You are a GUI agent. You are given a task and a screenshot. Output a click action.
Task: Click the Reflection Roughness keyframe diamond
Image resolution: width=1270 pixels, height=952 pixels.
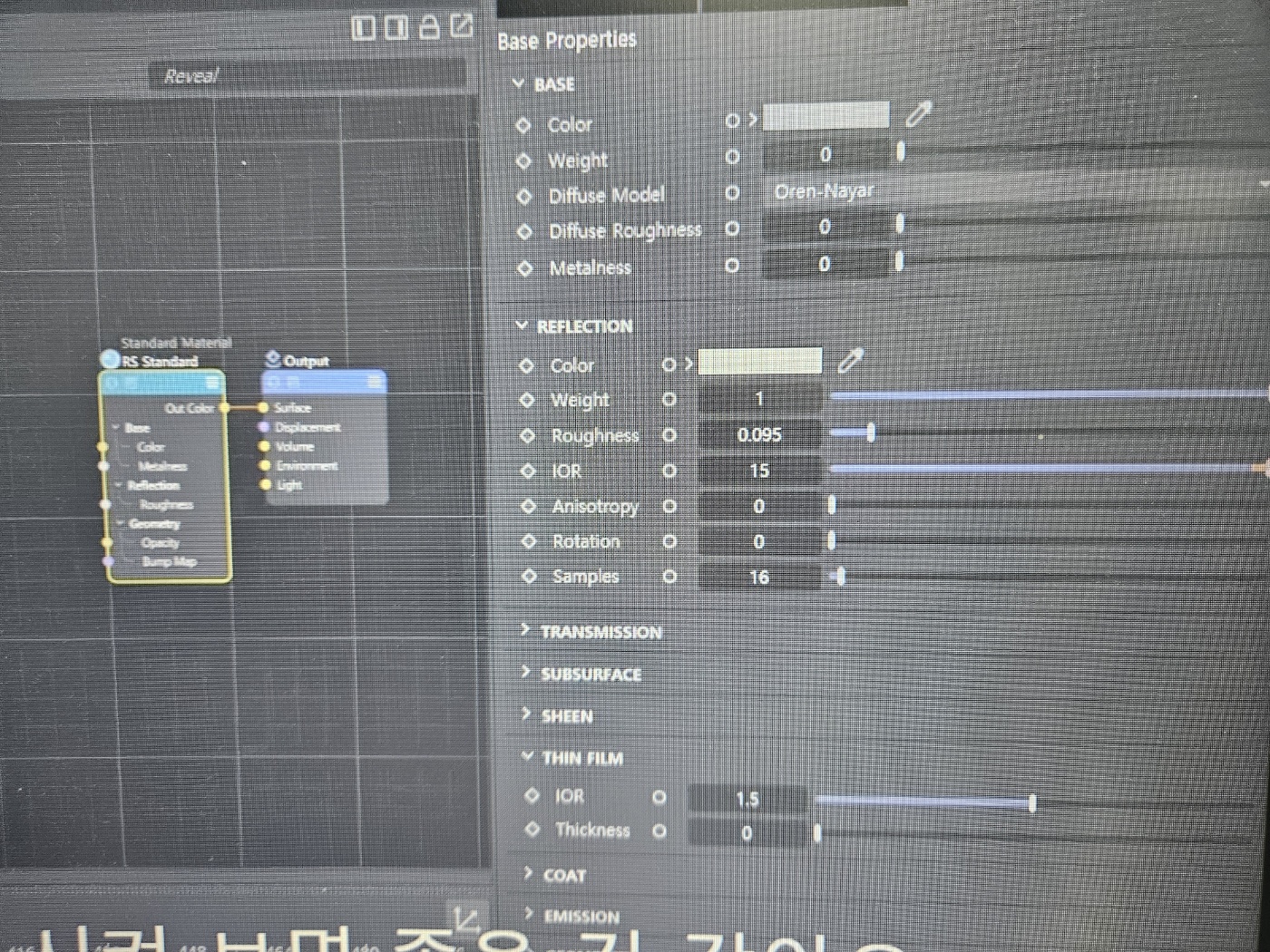coord(528,435)
